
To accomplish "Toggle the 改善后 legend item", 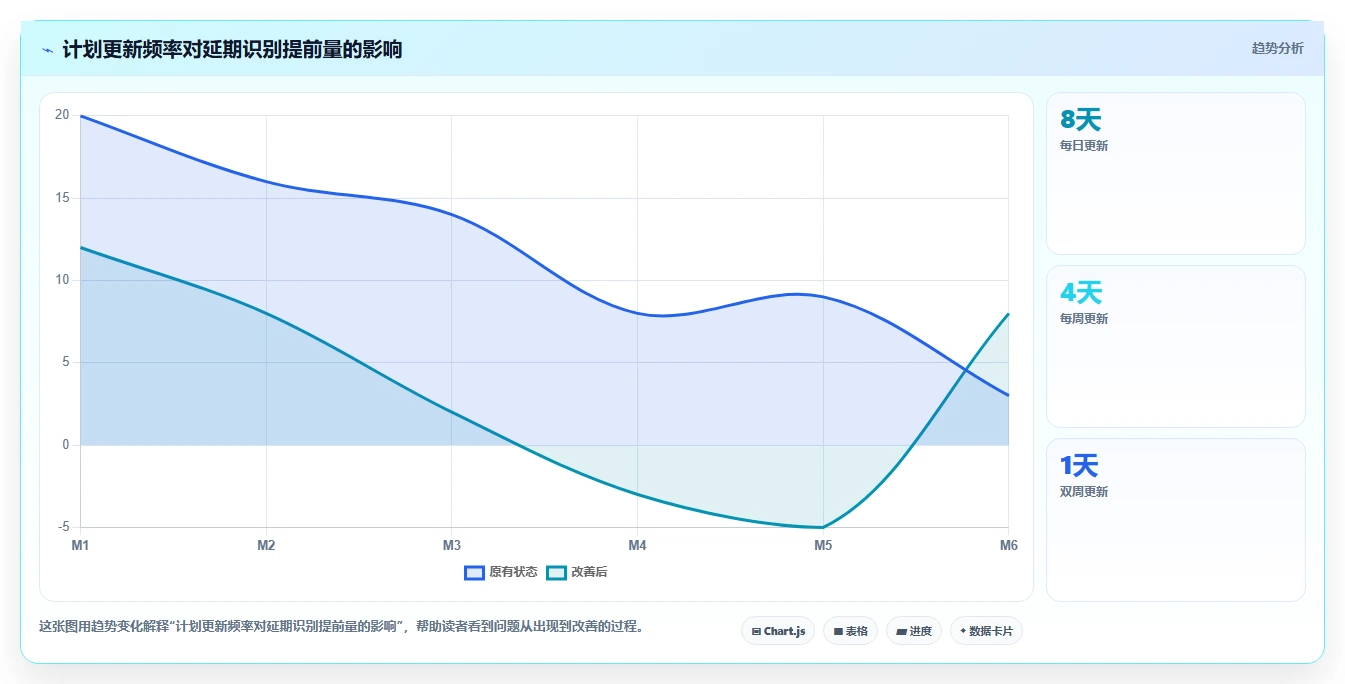I will tap(577, 572).
